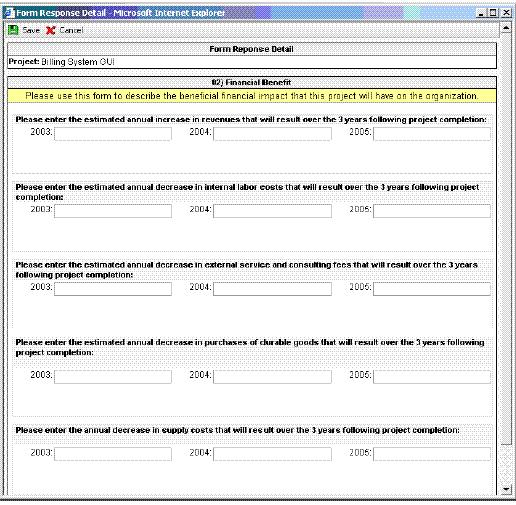The width and height of the screenshot is (516, 505).
Task: Click the 2004 revenue increase field
Action: click(272, 134)
